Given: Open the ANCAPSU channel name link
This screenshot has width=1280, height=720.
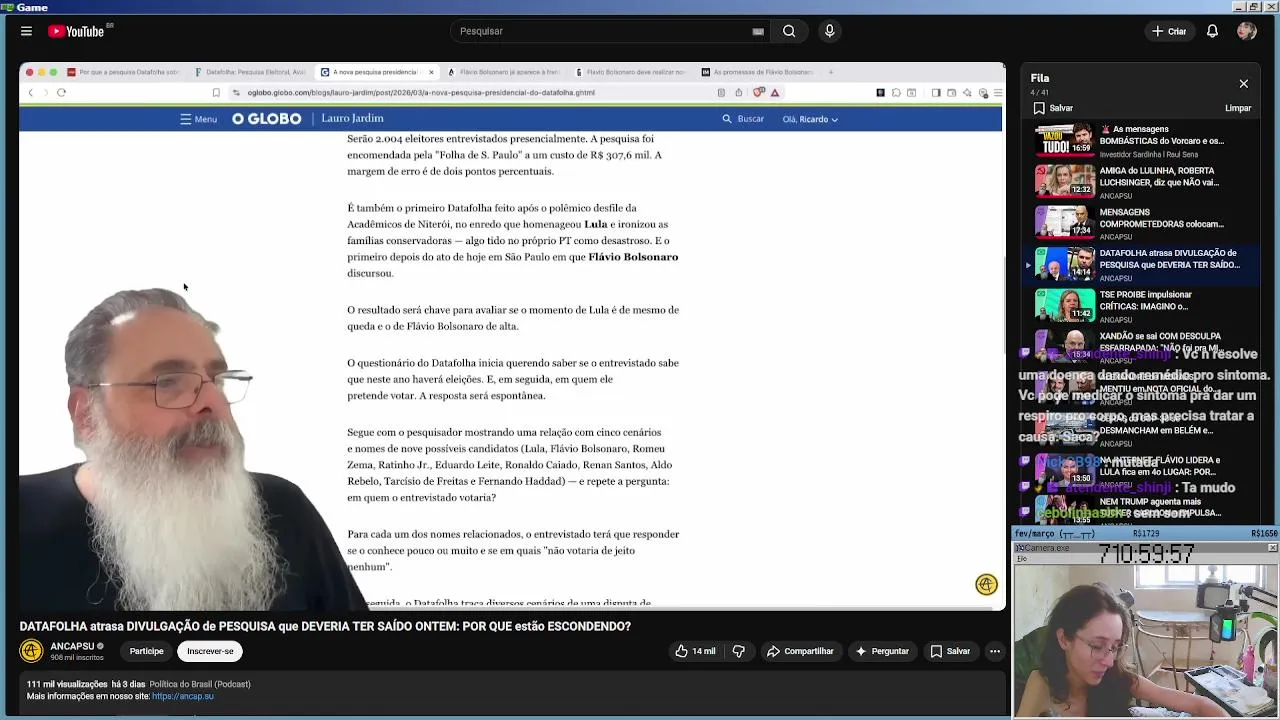Looking at the screenshot, I should click(72, 646).
